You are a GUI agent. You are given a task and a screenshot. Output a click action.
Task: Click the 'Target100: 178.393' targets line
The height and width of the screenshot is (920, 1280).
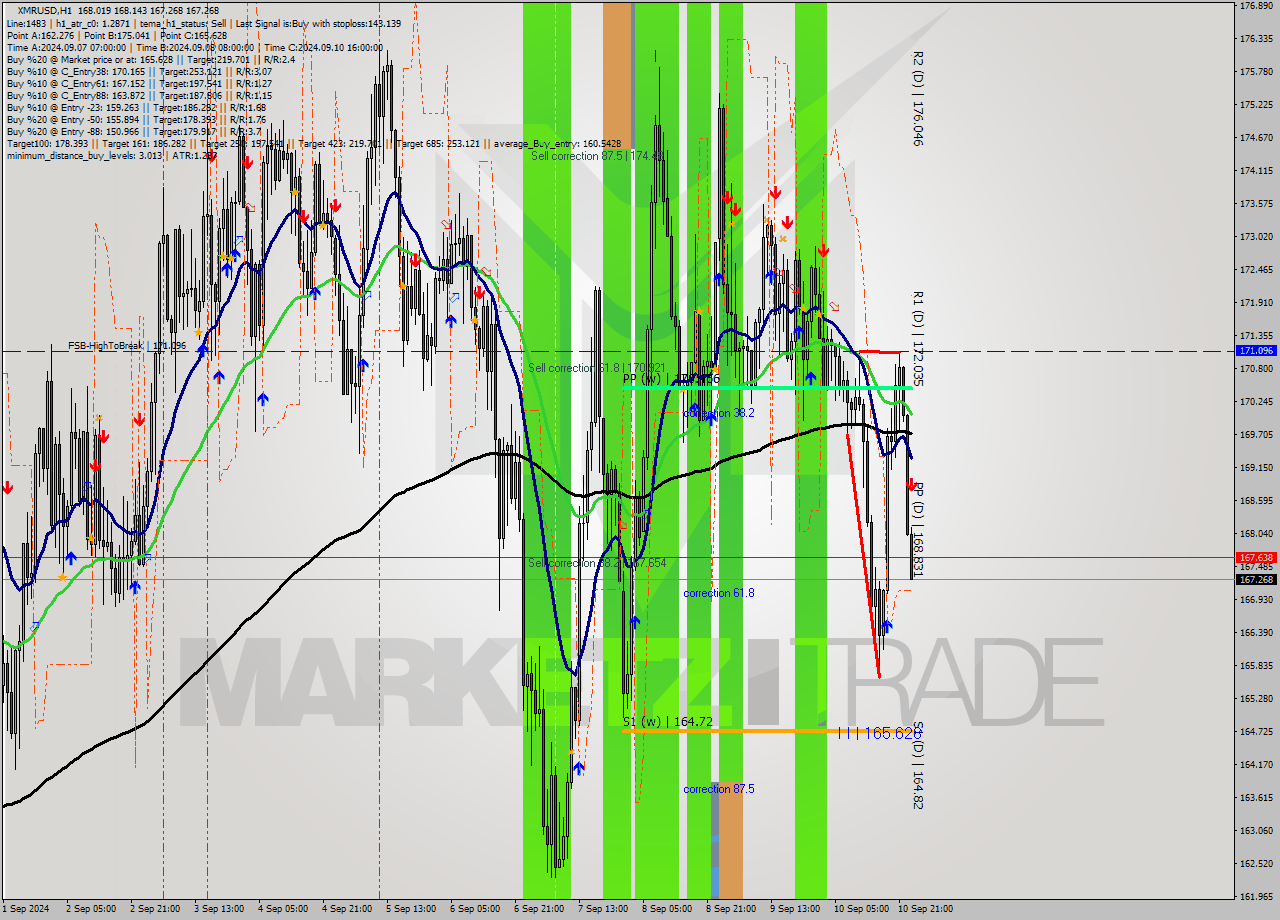pos(314,143)
